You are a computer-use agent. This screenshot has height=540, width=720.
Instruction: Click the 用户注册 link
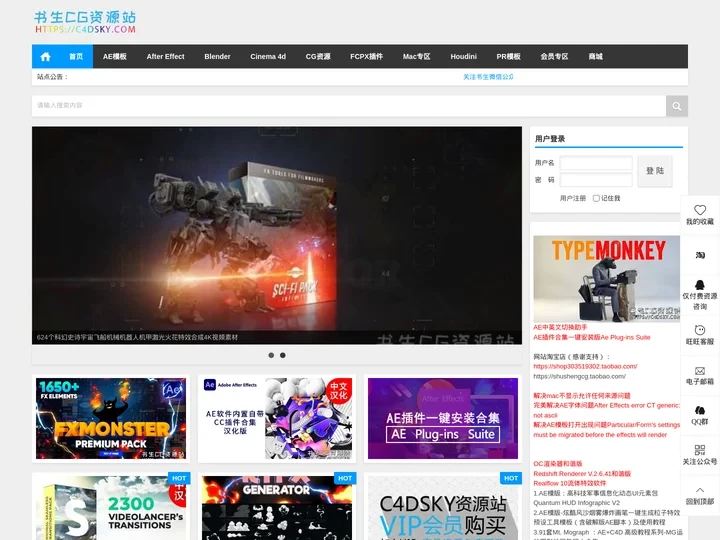(x=573, y=198)
